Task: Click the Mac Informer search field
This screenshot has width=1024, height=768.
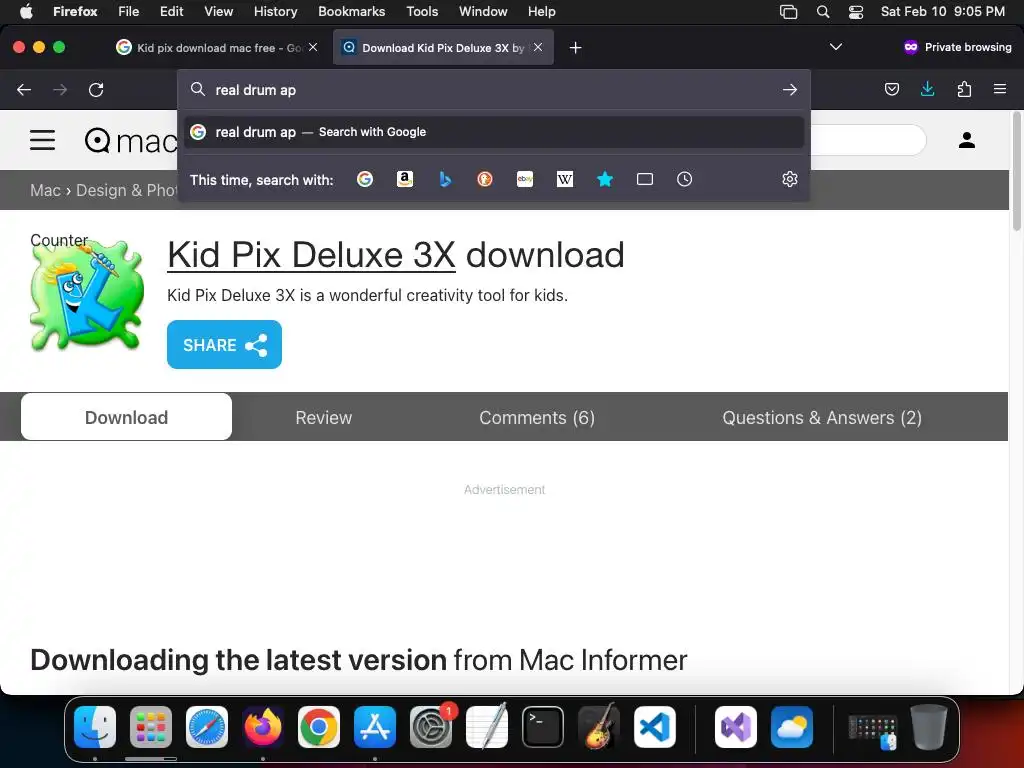Action: pos(867,140)
